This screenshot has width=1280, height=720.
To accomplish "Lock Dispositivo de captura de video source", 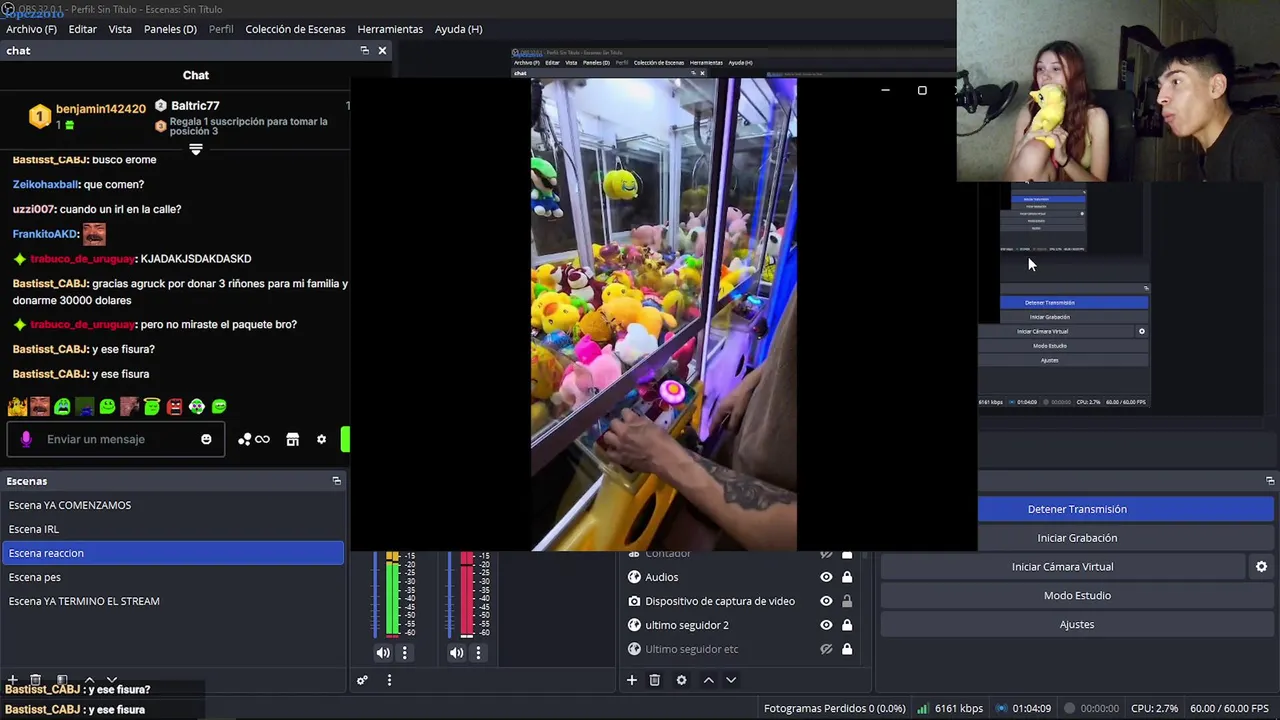I will tap(847, 601).
